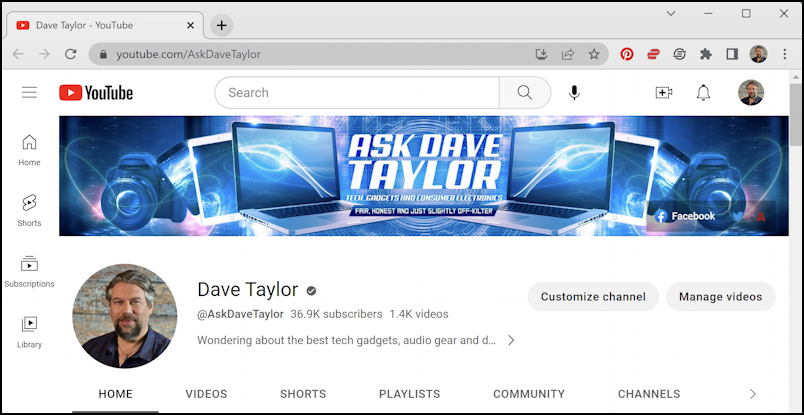Open the tab search chevron
This screenshot has height=415, width=804.
pyautogui.click(x=671, y=14)
